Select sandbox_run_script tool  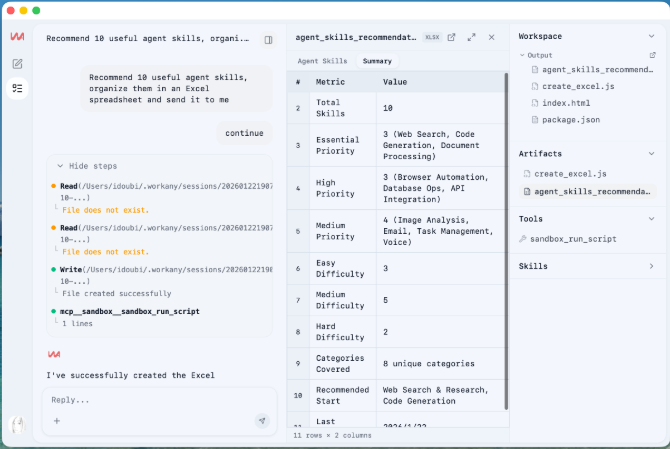pyautogui.click(x=568, y=239)
